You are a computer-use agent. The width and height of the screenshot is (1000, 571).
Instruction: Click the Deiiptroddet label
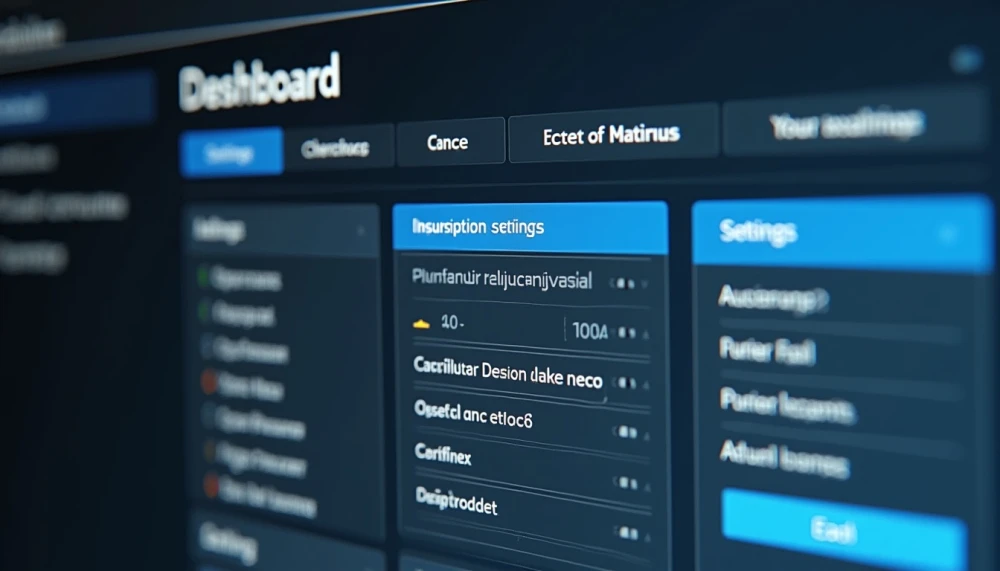point(456,501)
